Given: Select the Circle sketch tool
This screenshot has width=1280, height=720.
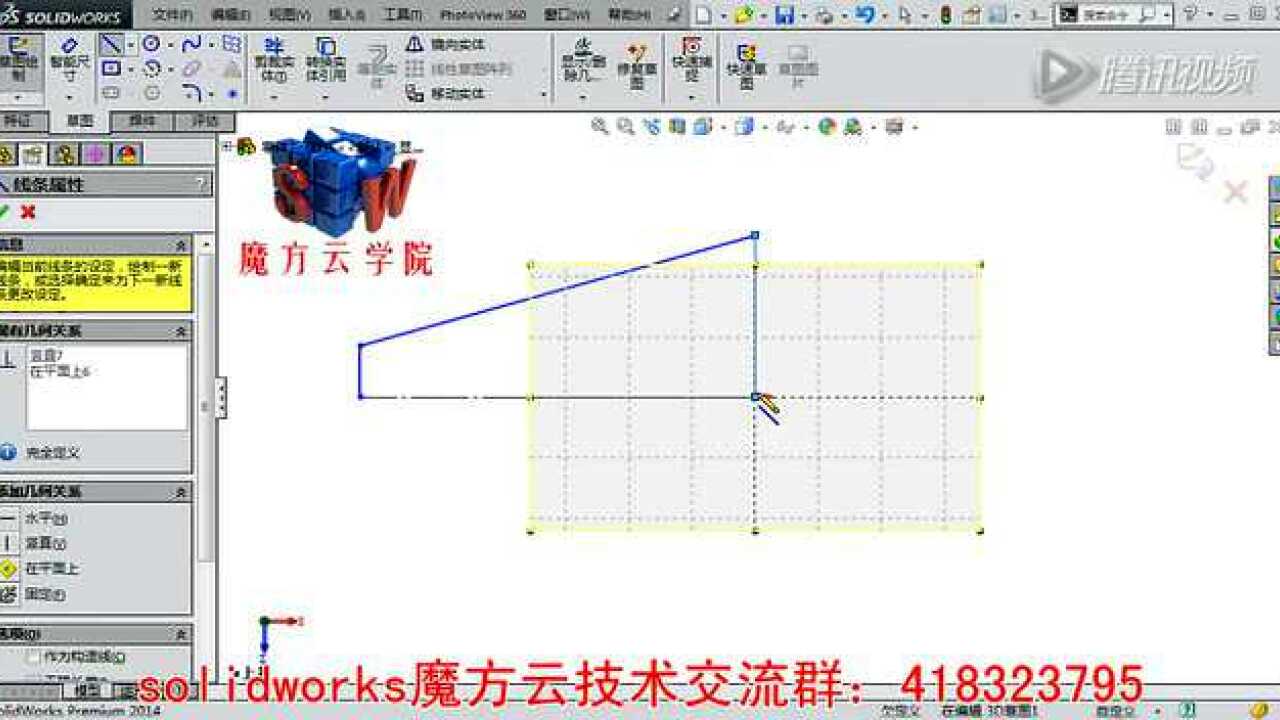Looking at the screenshot, I should click(x=151, y=45).
